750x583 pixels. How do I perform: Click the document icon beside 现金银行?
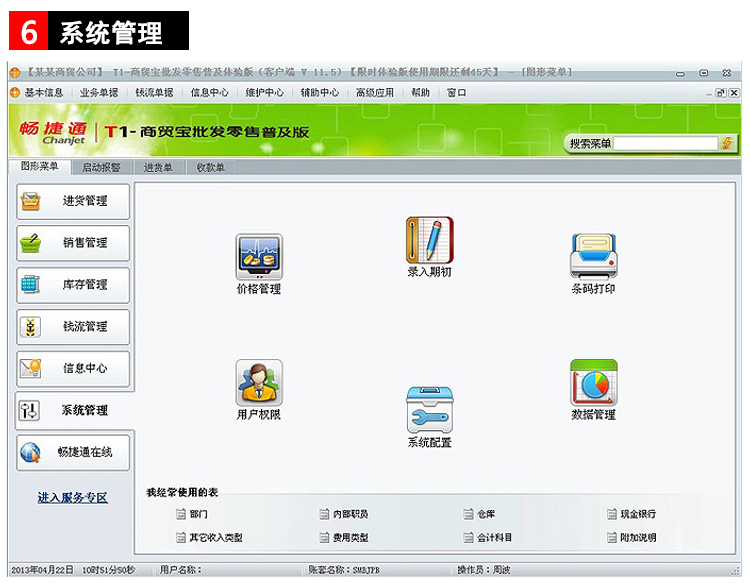612,514
